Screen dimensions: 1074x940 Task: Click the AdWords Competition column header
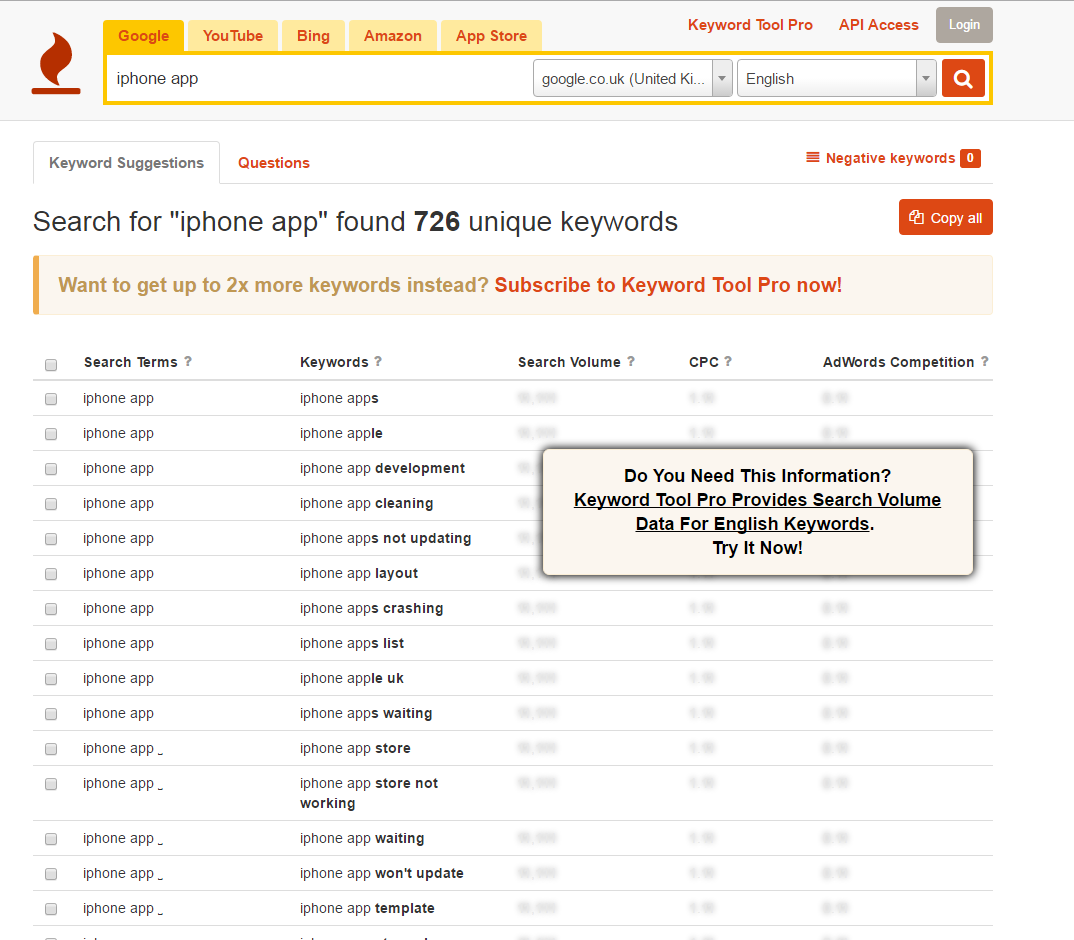pyautogui.click(x=898, y=362)
